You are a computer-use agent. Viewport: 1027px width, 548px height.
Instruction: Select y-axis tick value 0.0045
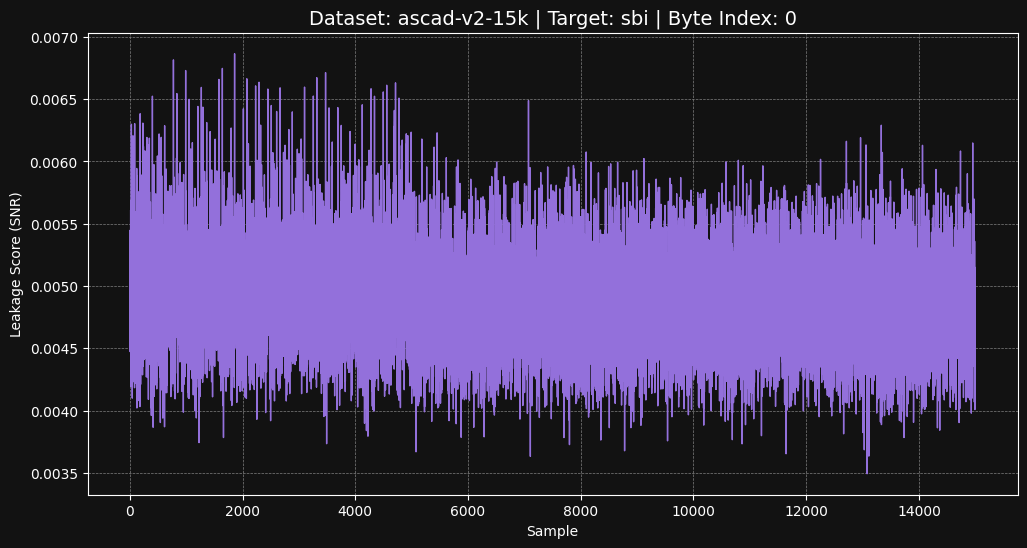(x=54, y=349)
